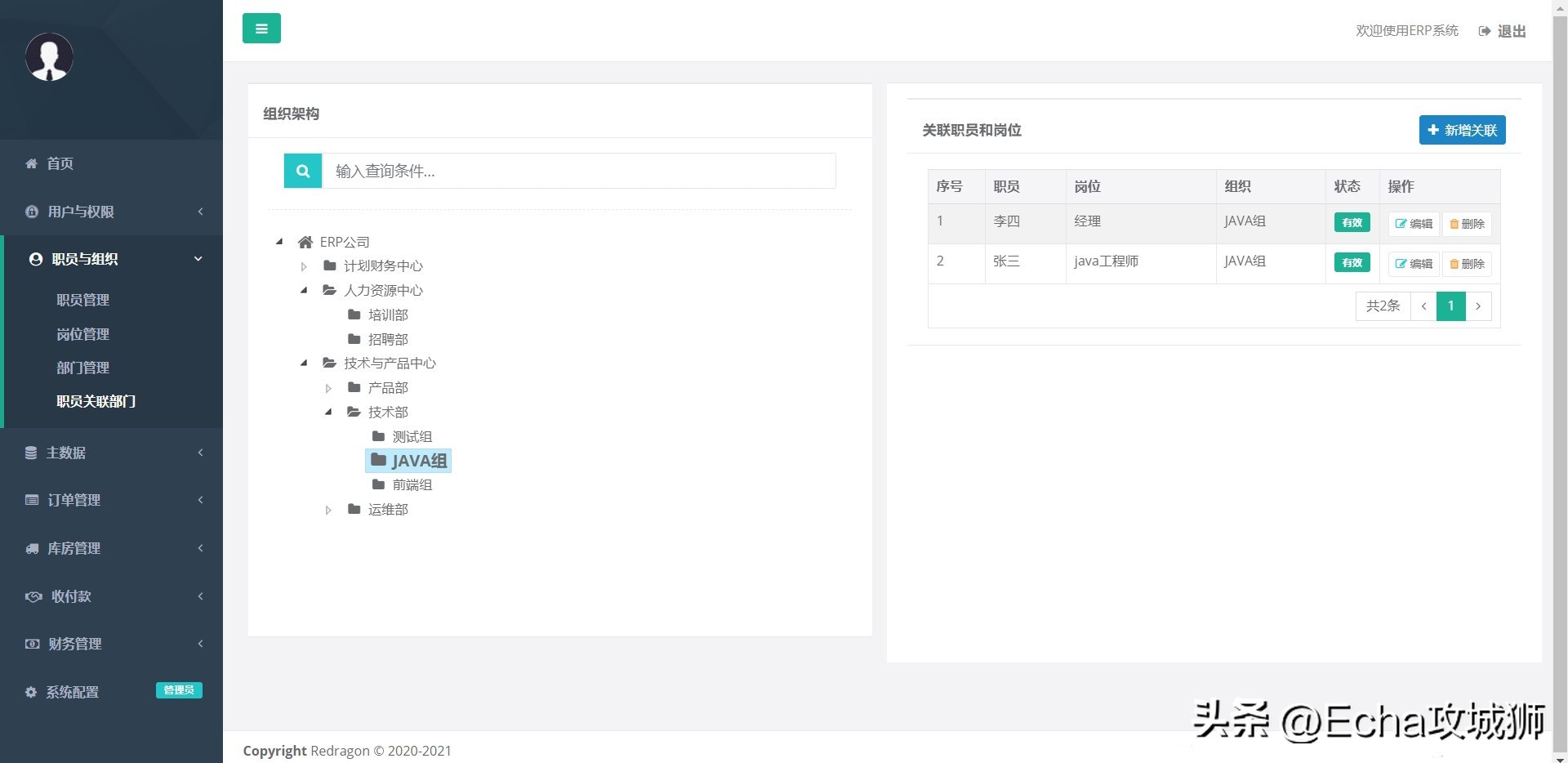
Task: Toggle 有效 status for 李四
Action: pyautogui.click(x=1351, y=221)
